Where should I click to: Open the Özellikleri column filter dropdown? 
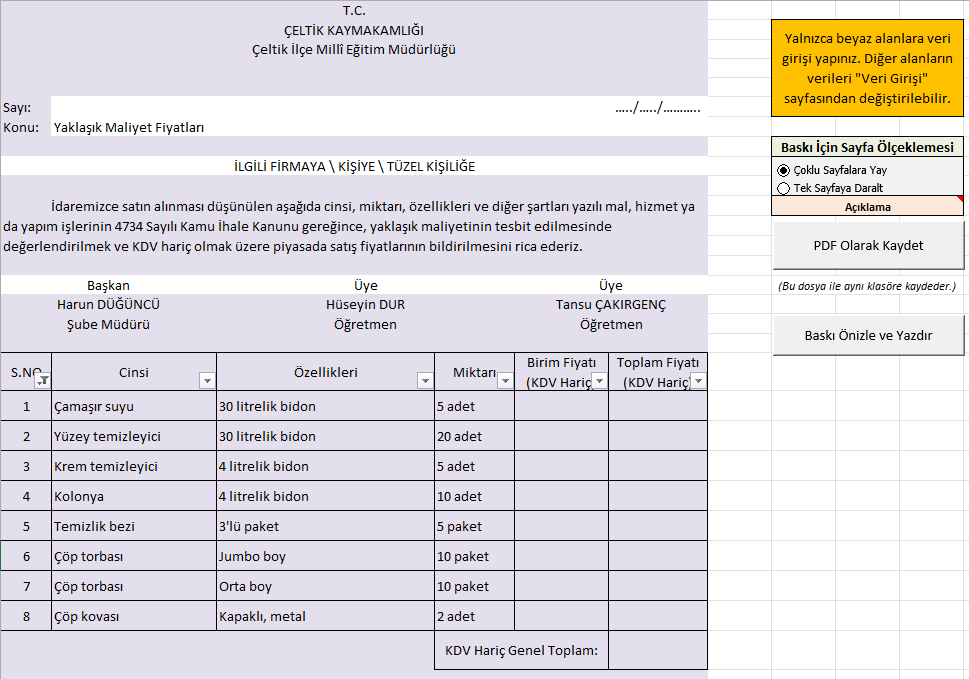425,381
